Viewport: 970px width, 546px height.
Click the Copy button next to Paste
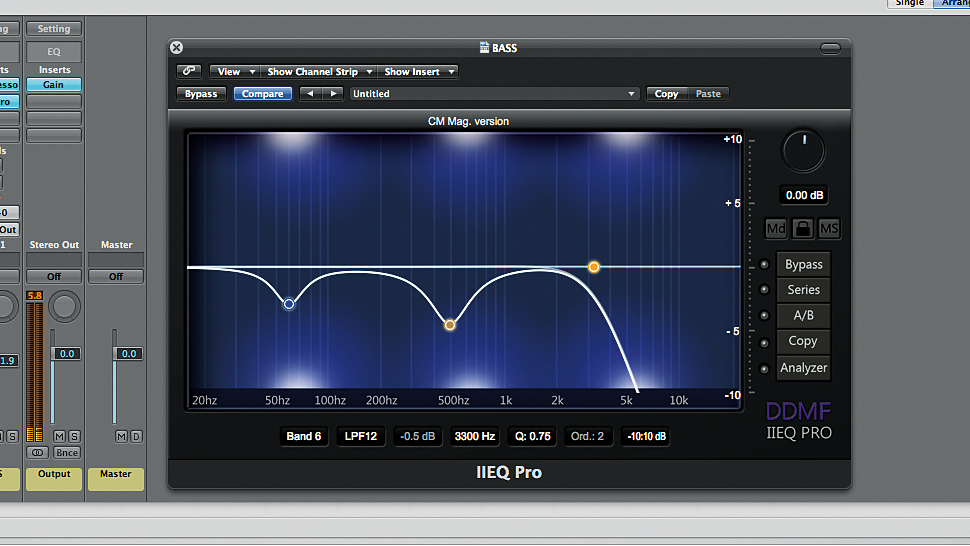666,93
